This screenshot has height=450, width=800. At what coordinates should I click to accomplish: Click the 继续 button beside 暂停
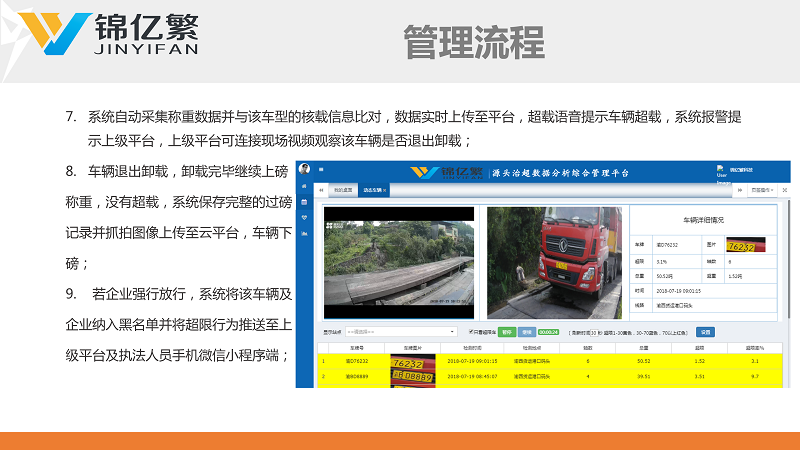pos(526,331)
